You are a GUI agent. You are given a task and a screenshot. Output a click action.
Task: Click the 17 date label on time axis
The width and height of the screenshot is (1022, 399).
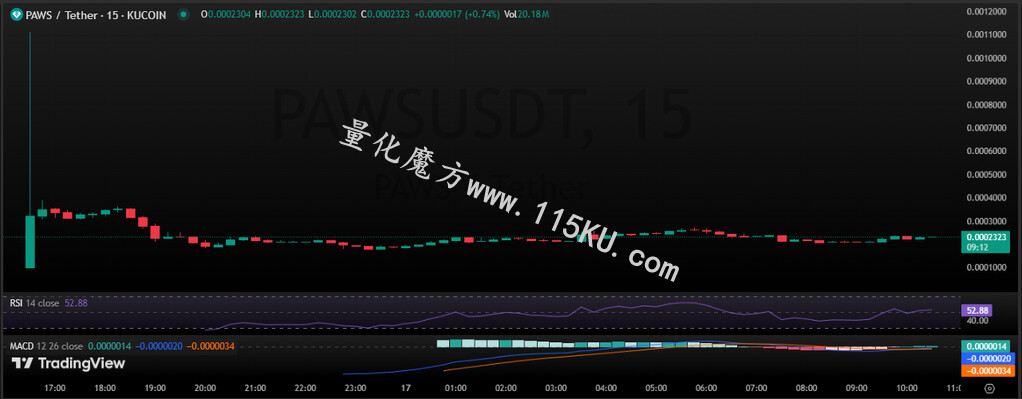coord(405,388)
